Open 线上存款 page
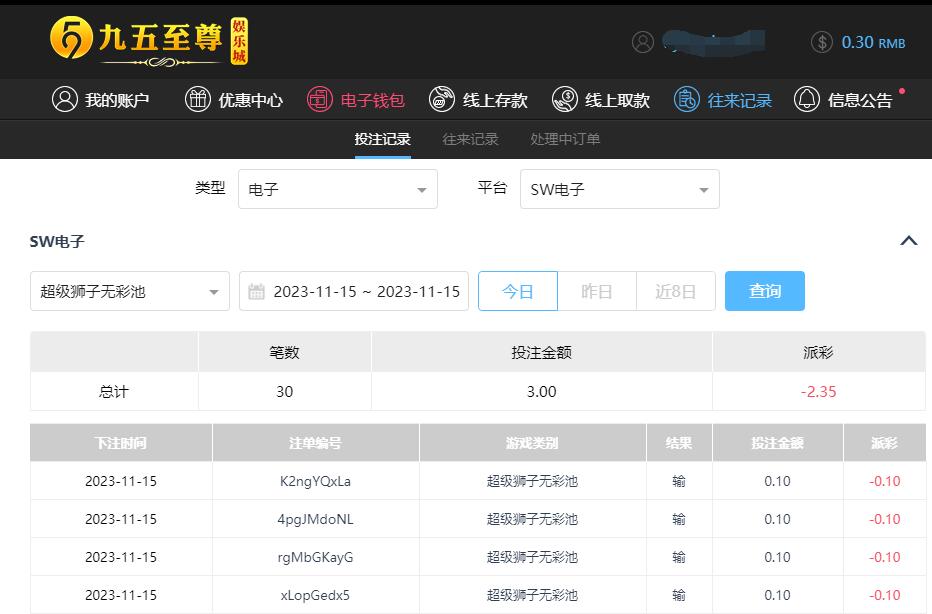This screenshot has width=932, height=614. click(478, 99)
